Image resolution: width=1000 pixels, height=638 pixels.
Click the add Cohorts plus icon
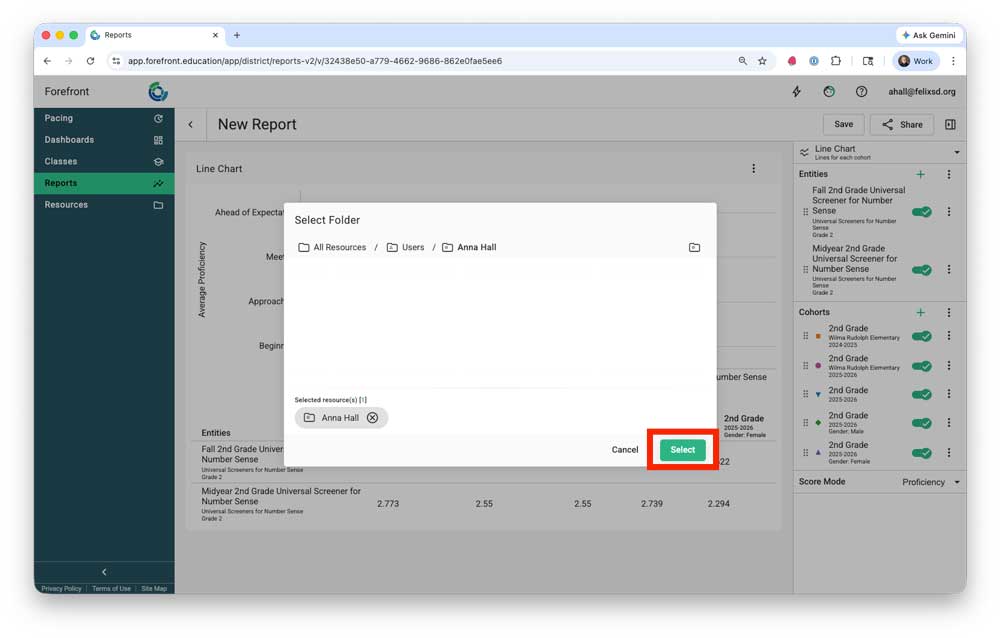click(921, 312)
